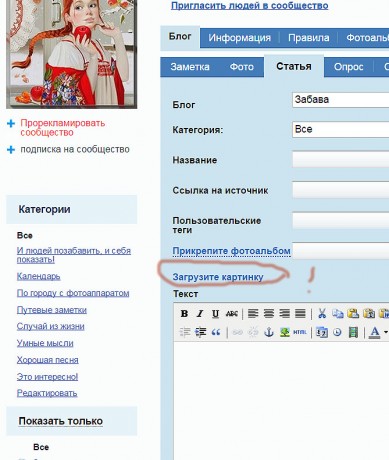Image resolution: width=389 pixels, height=460 pixels.
Task: Open HTML source editor
Action: click(300, 332)
